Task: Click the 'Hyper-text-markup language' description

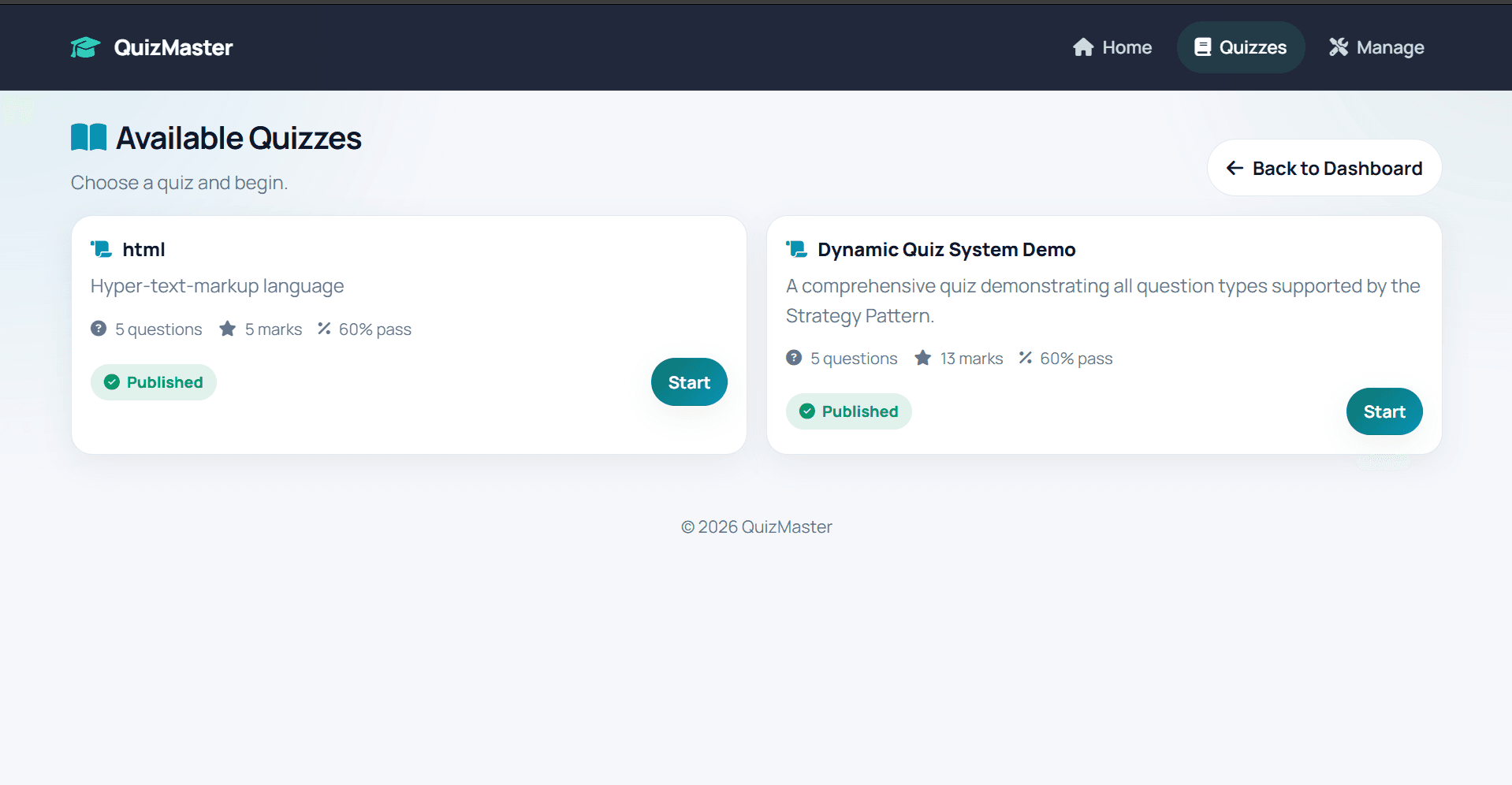Action: point(217,286)
